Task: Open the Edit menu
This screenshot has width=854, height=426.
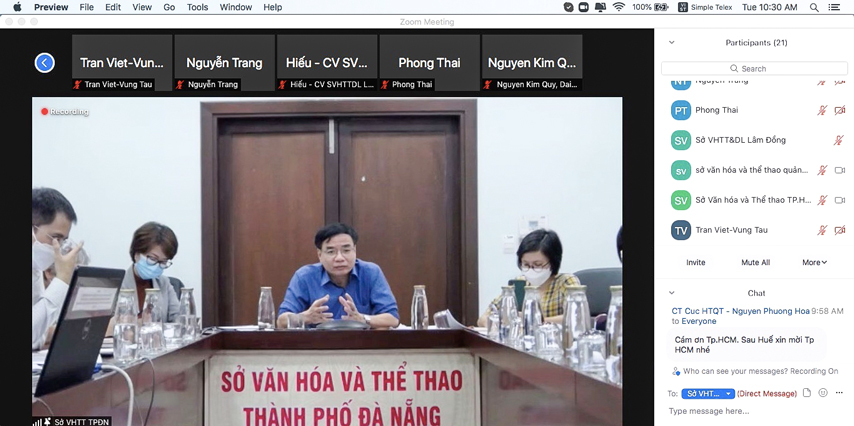Action: tap(113, 7)
